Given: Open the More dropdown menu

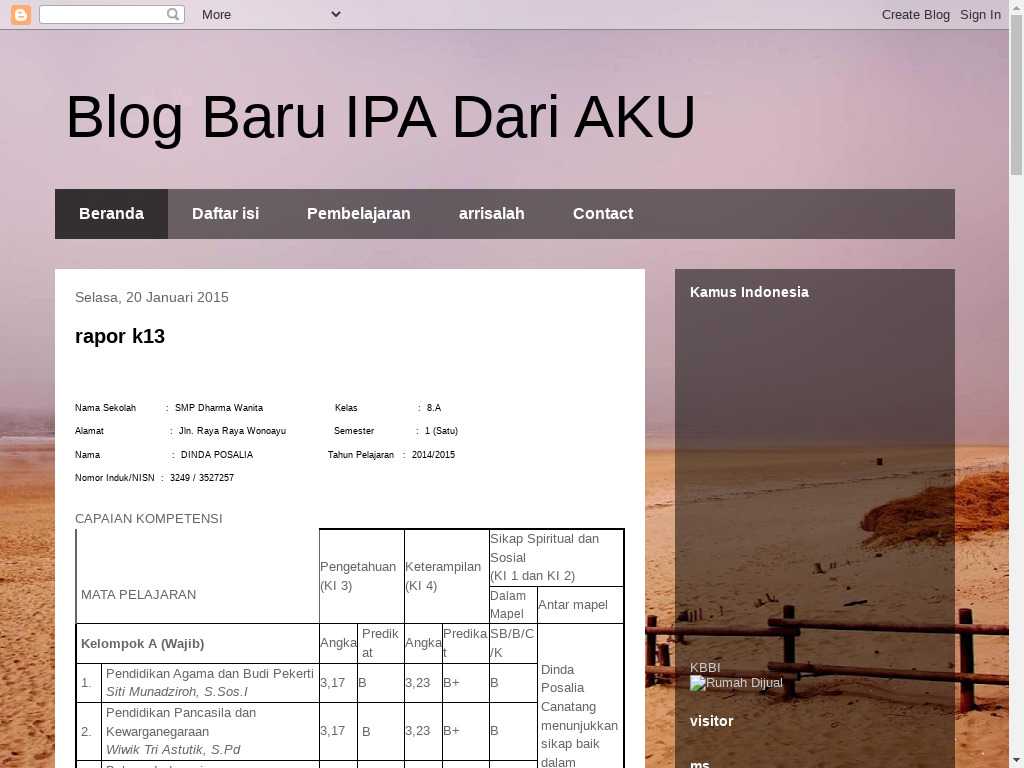Looking at the screenshot, I should coord(270,14).
